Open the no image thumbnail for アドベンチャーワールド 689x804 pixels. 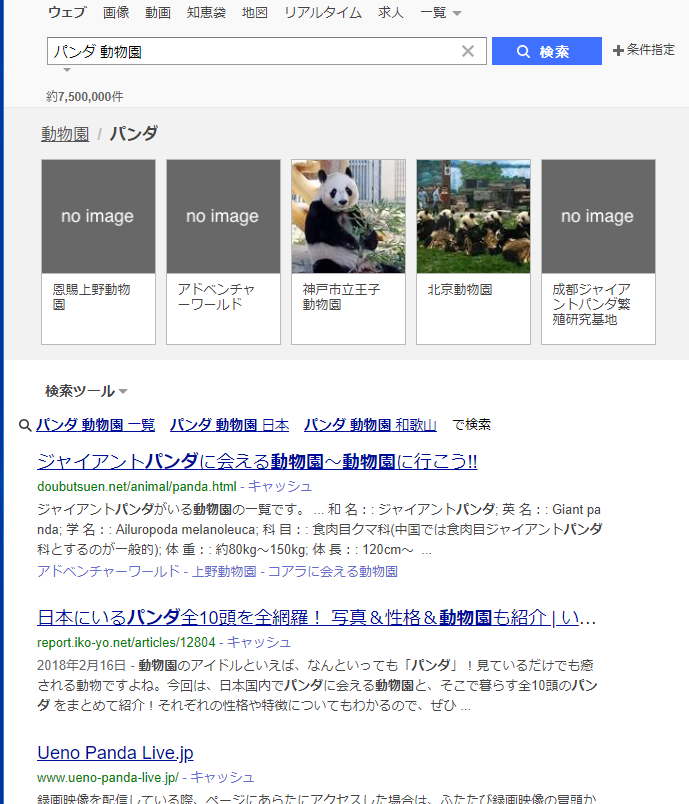[224, 216]
